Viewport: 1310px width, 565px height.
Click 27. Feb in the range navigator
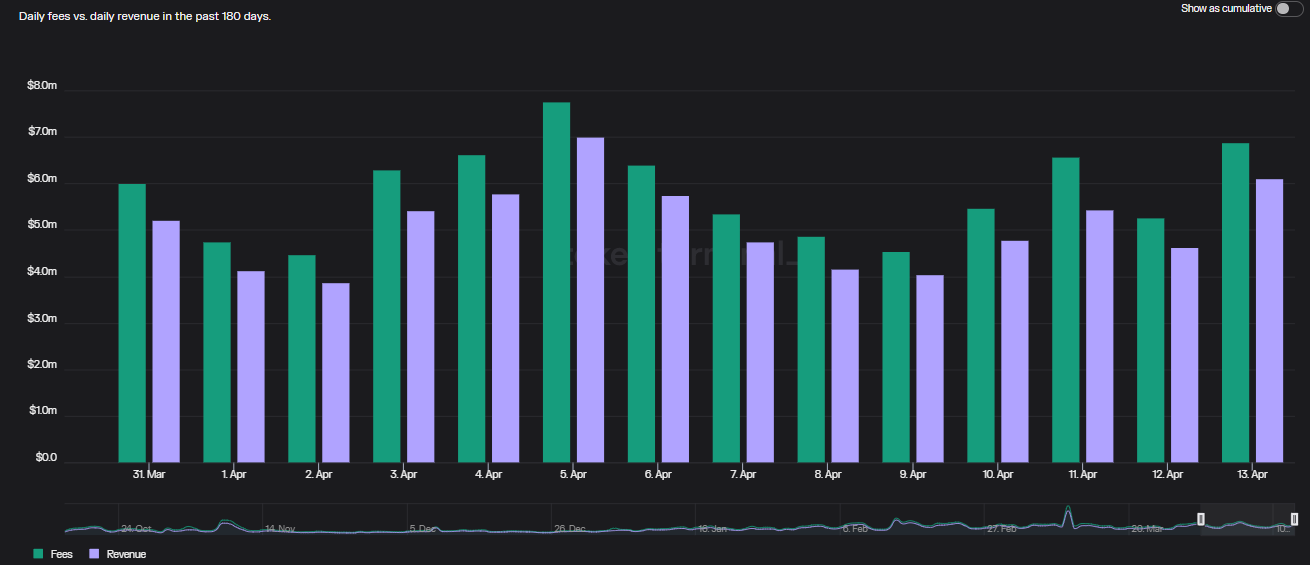(1002, 528)
